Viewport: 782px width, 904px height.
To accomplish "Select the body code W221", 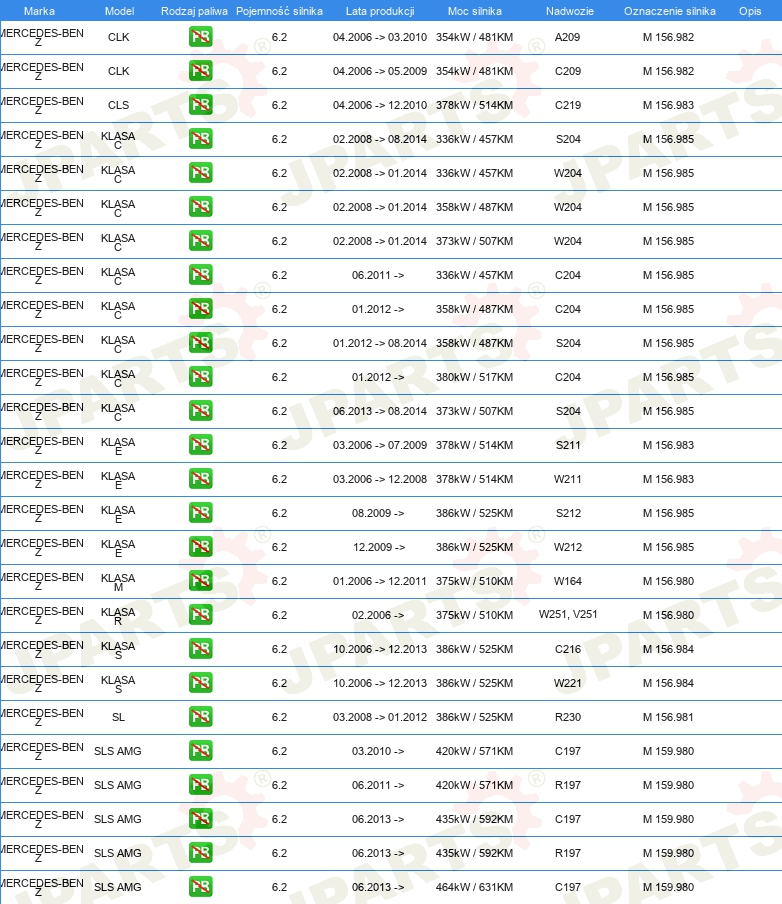I will pos(567,683).
